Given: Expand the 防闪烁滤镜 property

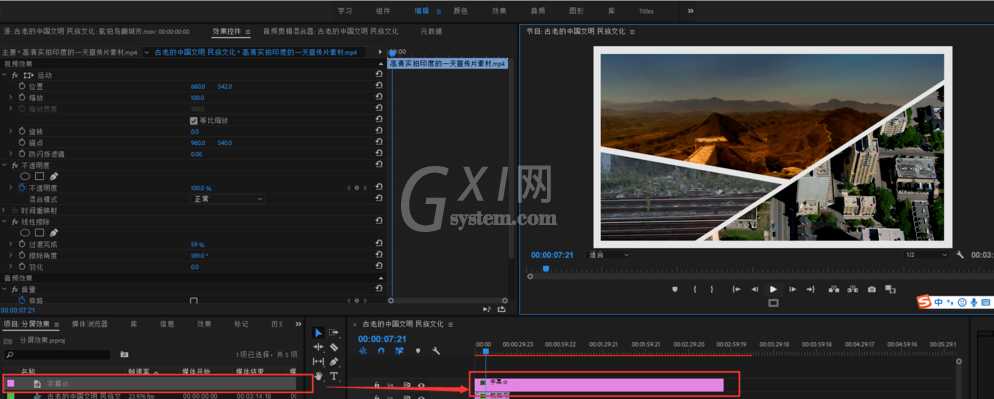Looking at the screenshot, I should click(11, 154).
